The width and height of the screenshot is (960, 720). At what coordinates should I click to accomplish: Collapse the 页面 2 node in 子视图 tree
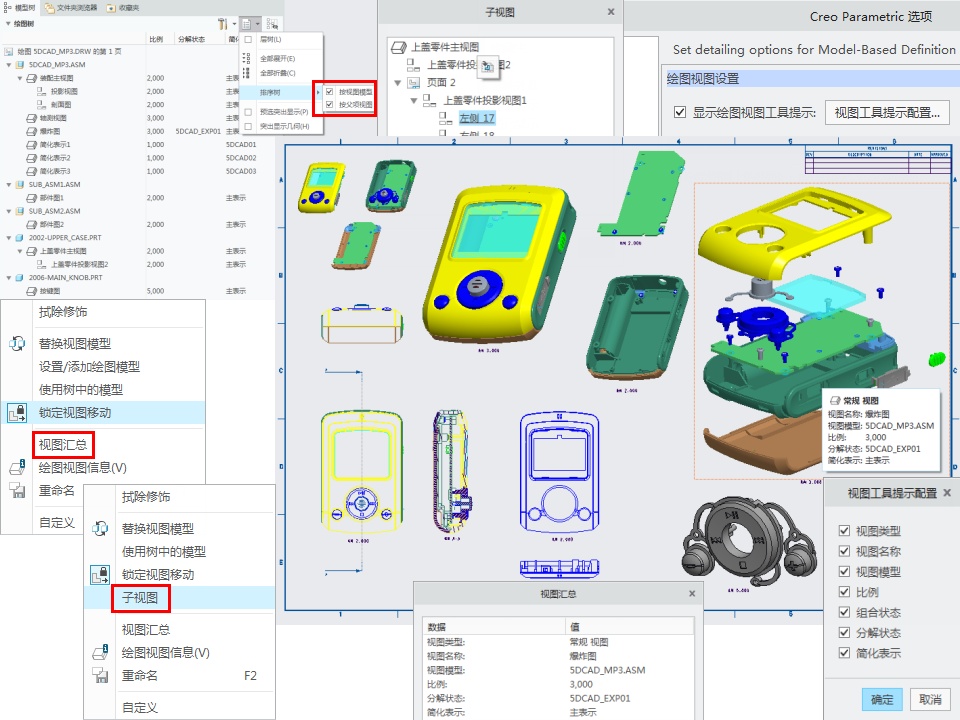397,82
